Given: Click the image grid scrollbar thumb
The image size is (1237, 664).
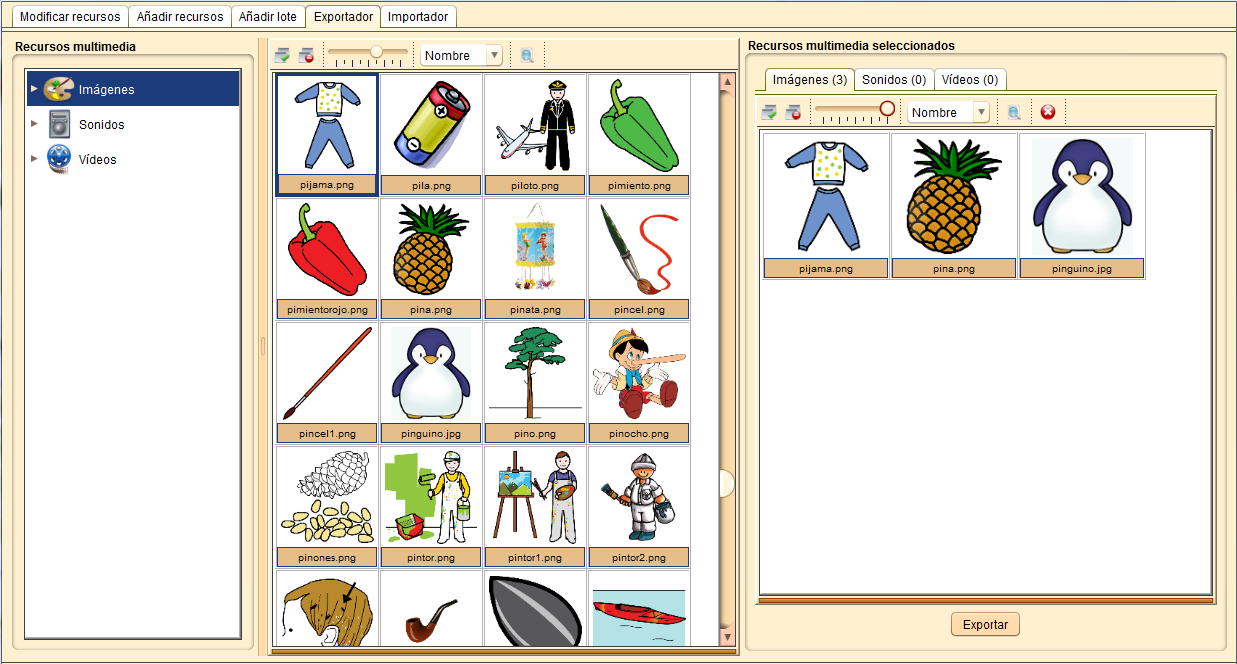Looking at the screenshot, I should coord(727,483).
